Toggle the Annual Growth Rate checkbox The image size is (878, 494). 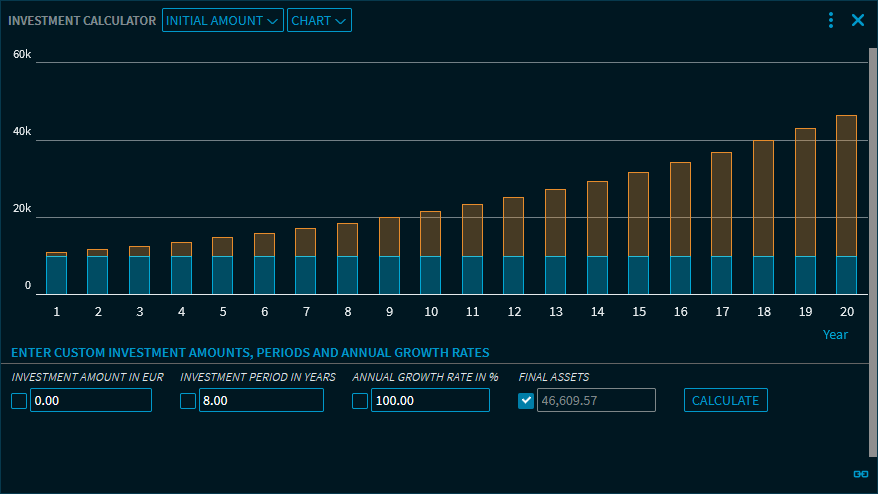[360, 401]
